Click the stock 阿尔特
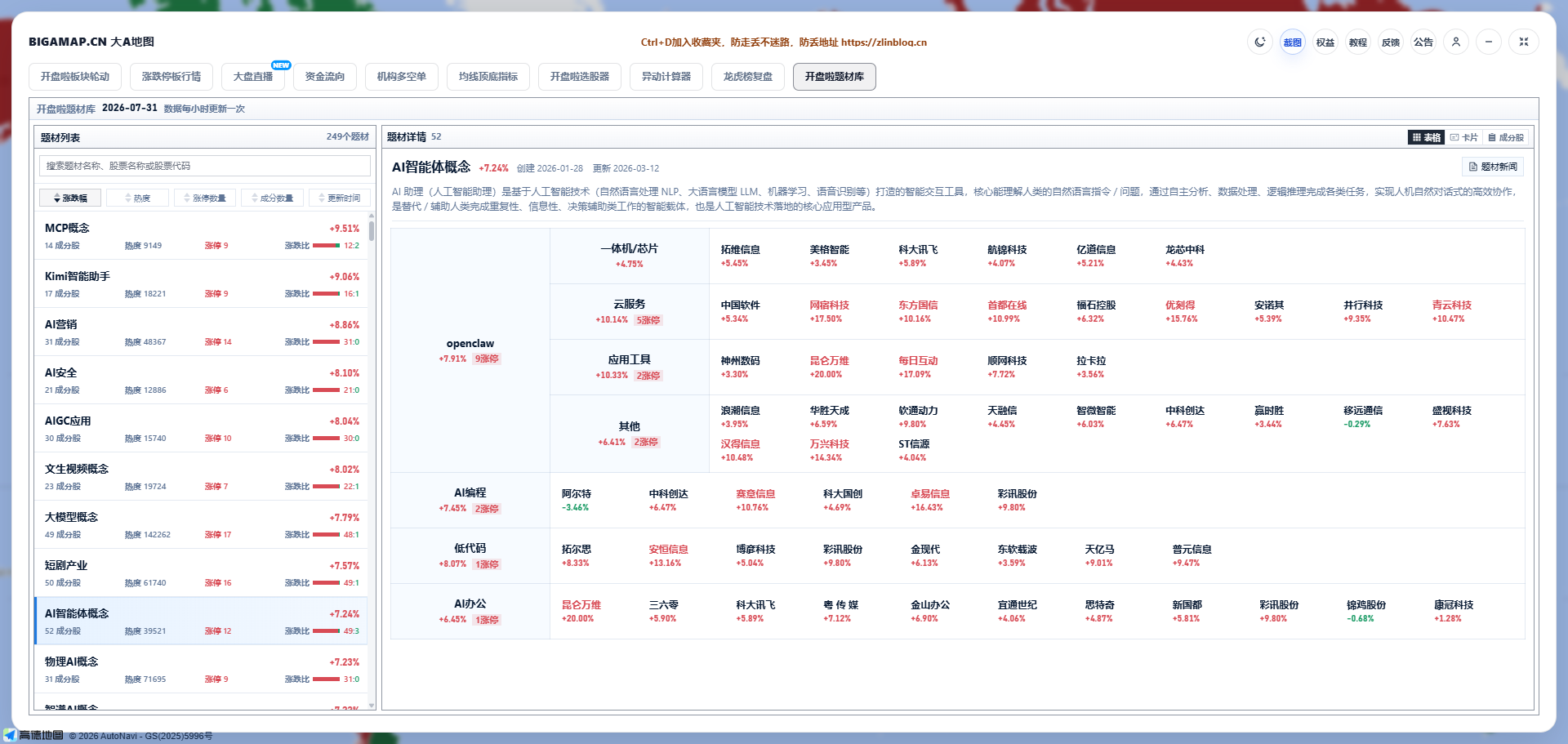The height and width of the screenshot is (744, 1568). coord(577,500)
